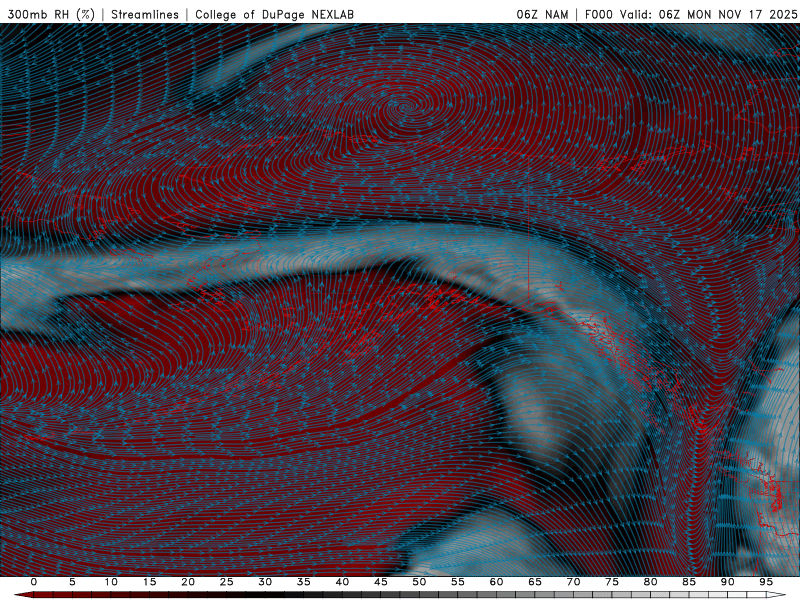Click the "60" colorbar label
The width and height of the screenshot is (800, 600).
[x=496, y=582]
